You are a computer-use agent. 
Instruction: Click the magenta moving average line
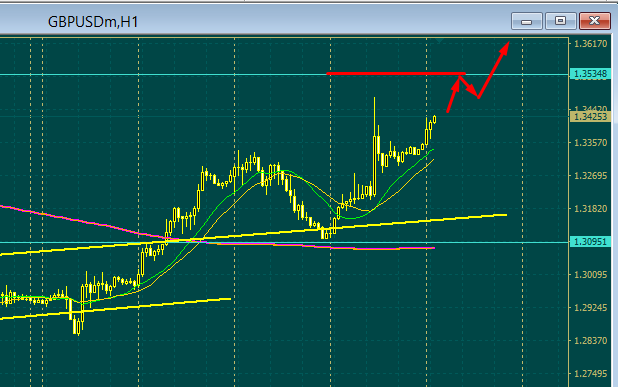(79, 220)
